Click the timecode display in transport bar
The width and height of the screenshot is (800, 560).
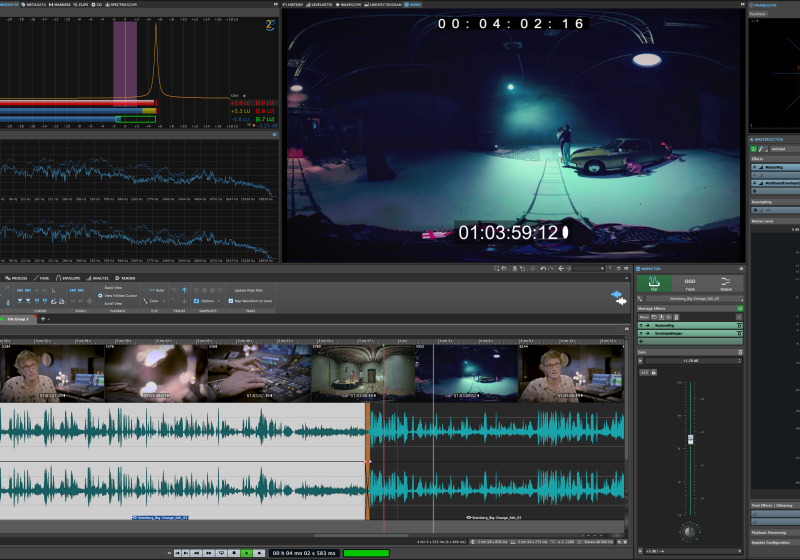pyautogui.click(x=304, y=552)
